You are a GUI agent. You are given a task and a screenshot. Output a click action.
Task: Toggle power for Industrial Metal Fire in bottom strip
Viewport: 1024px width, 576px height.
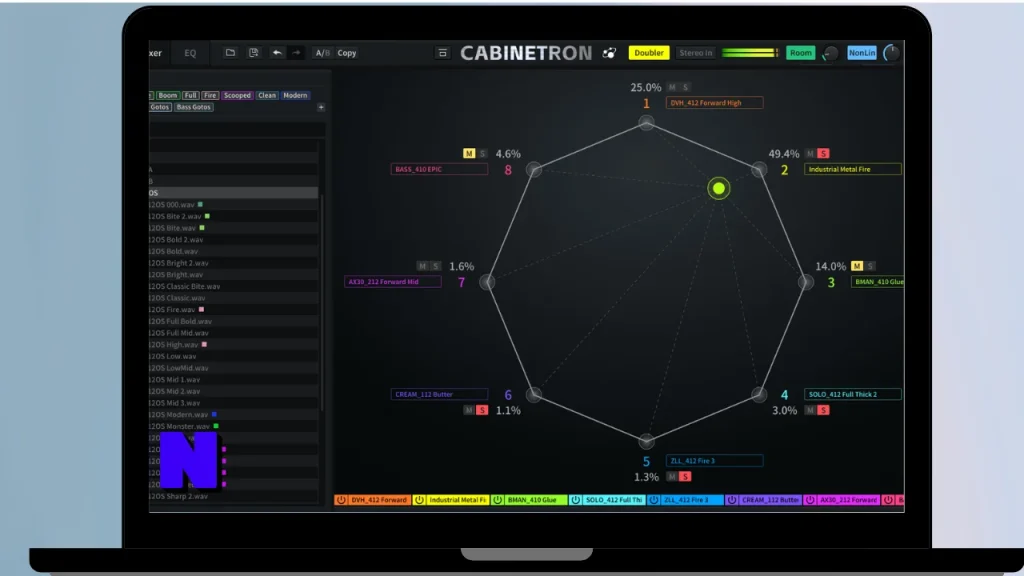coord(419,500)
